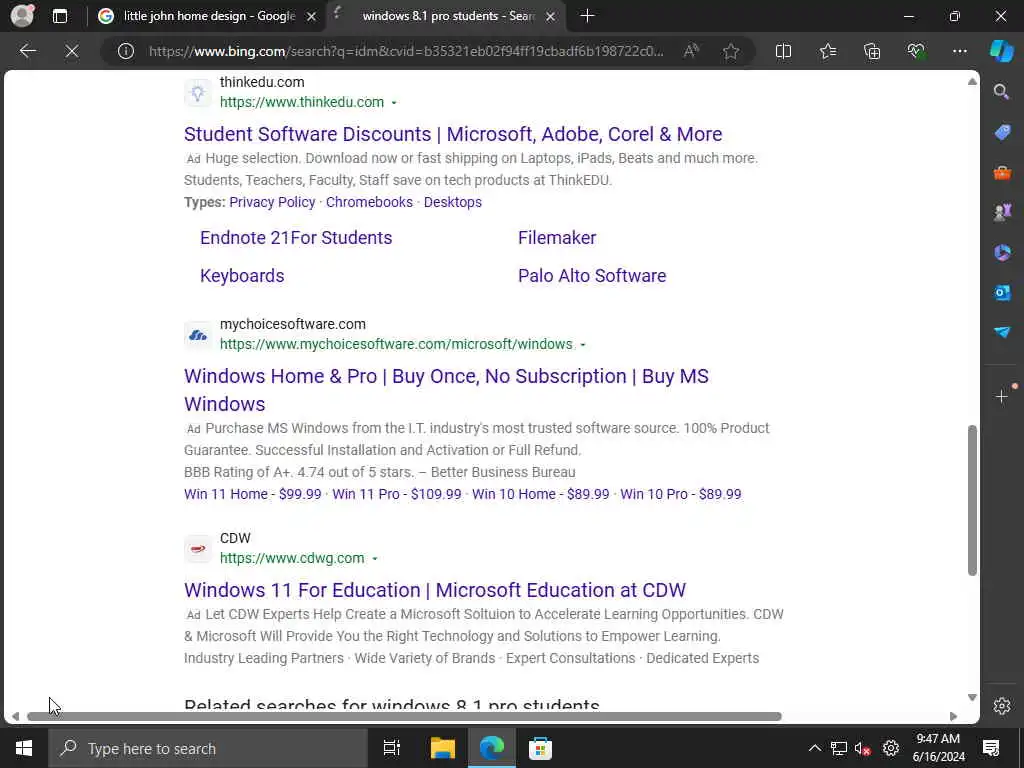Screen dimensions: 1024x768
Task: Open Windows 11 For Education CDW result
Action: click(x=435, y=590)
